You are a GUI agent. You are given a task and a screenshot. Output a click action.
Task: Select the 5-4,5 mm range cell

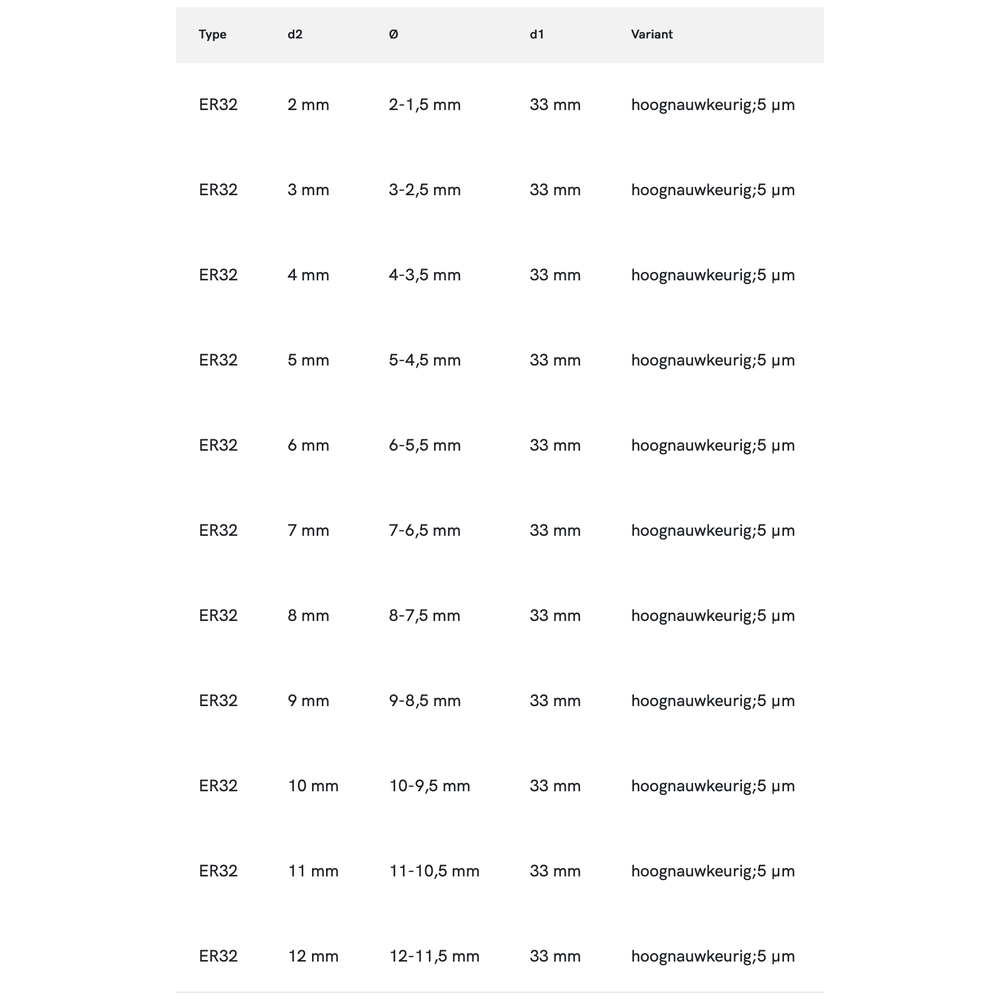click(x=425, y=360)
